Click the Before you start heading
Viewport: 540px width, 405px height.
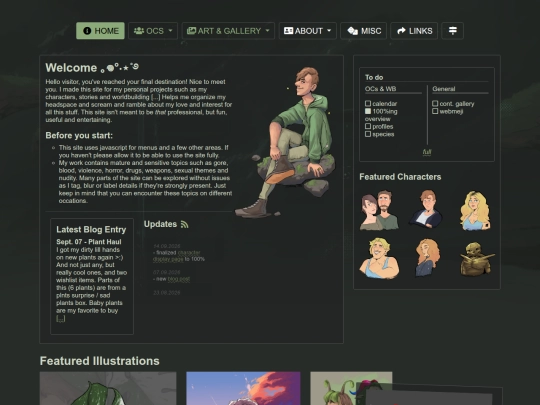pyautogui.click(x=79, y=136)
